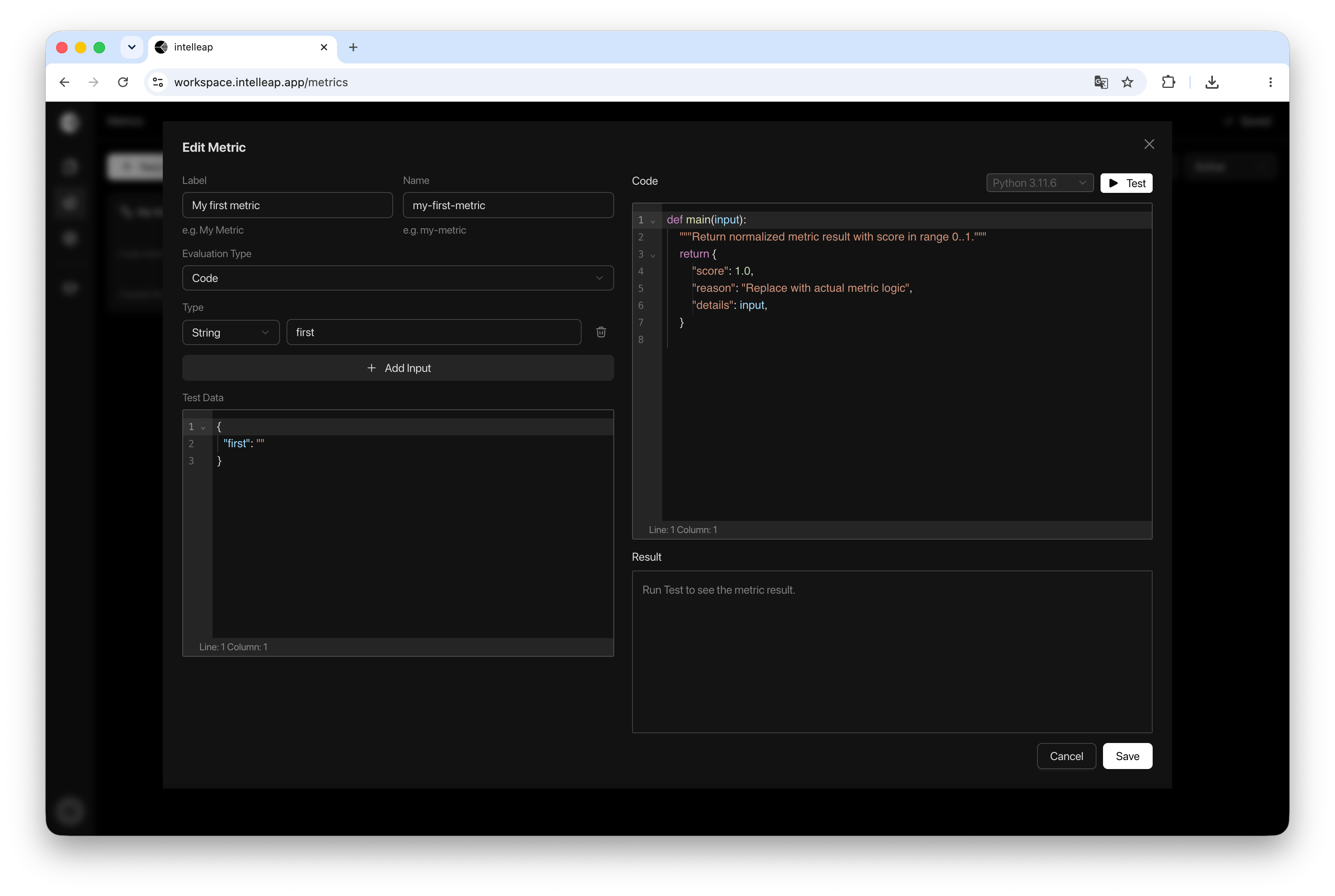Click the Label field 'My first metric'
The width and height of the screenshot is (1335, 896).
click(287, 205)
